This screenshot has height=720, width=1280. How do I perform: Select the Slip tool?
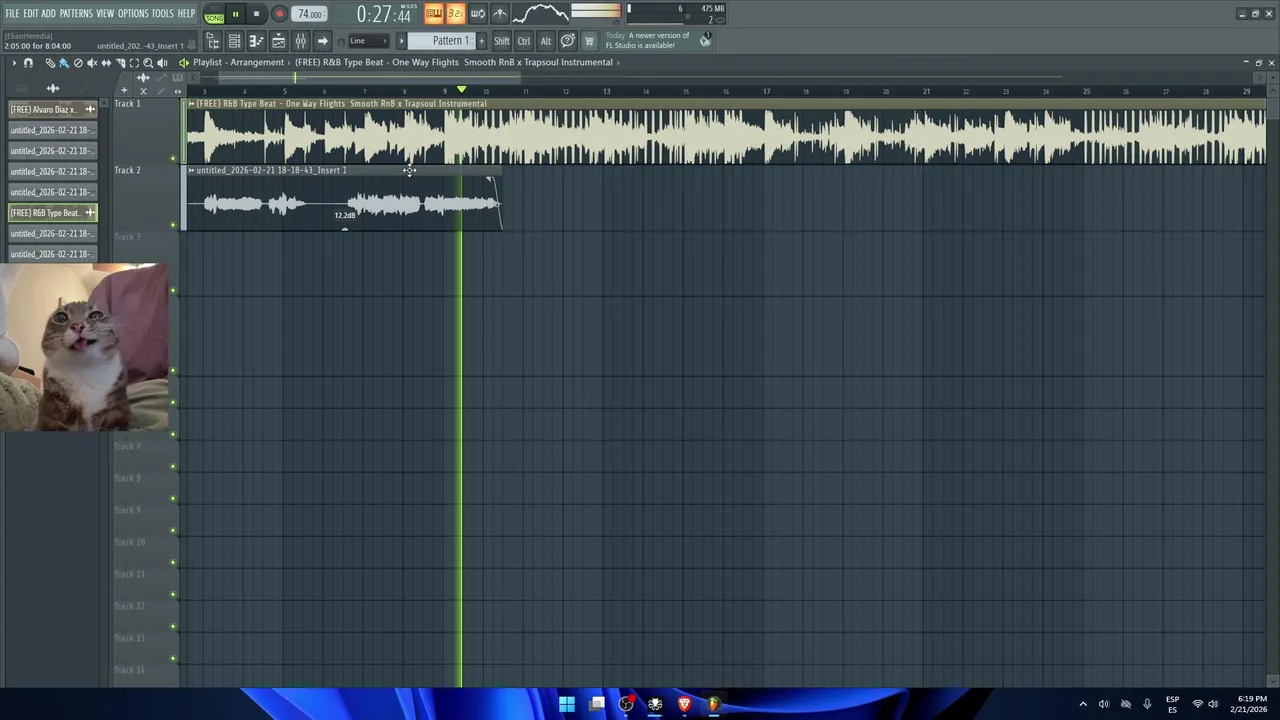point(106,63)
